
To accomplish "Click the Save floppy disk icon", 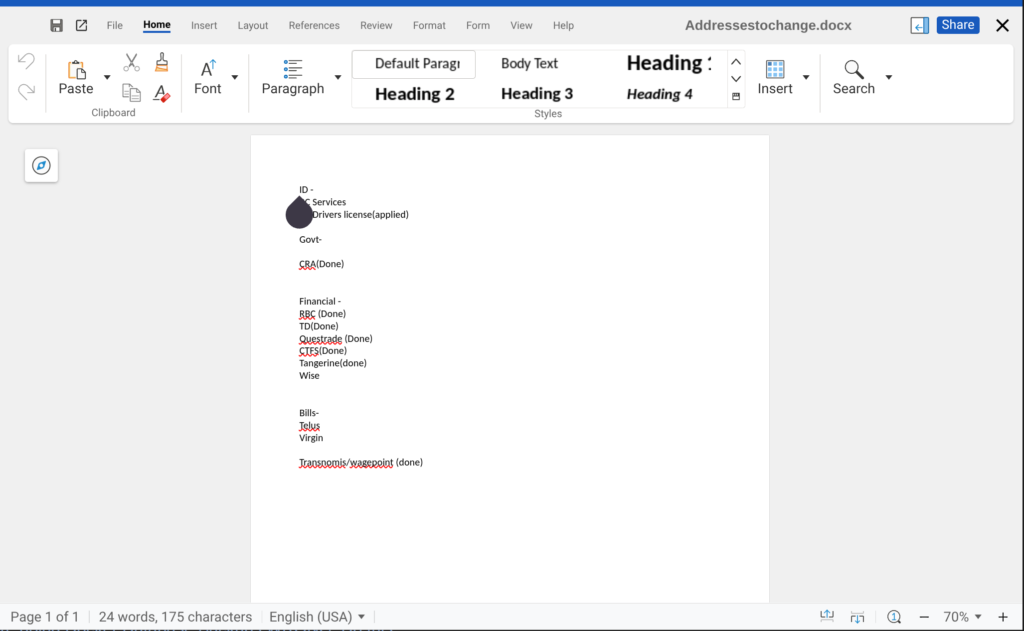I will click(57, 25).
